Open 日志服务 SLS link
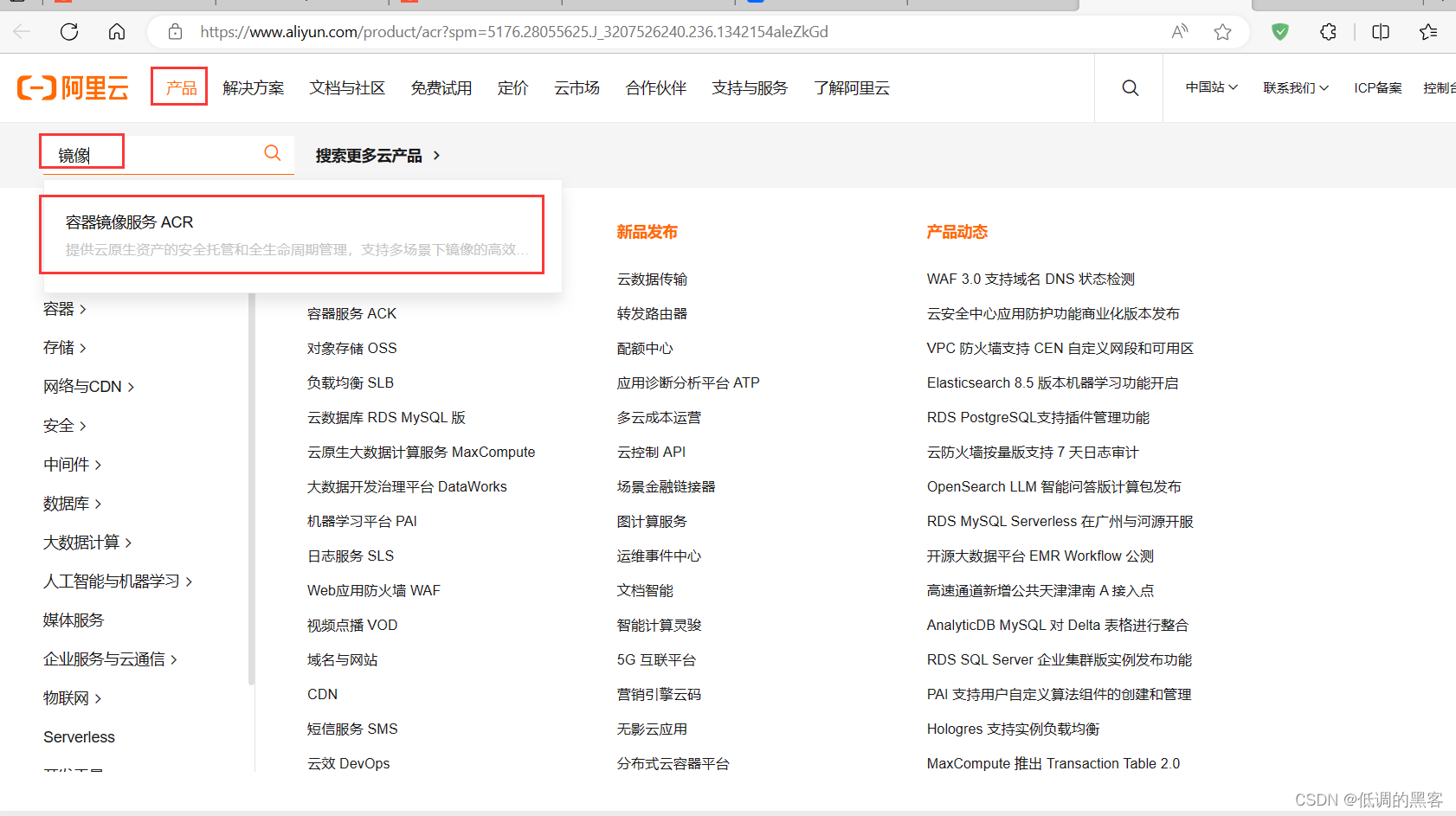 click(x=351, y=556)
